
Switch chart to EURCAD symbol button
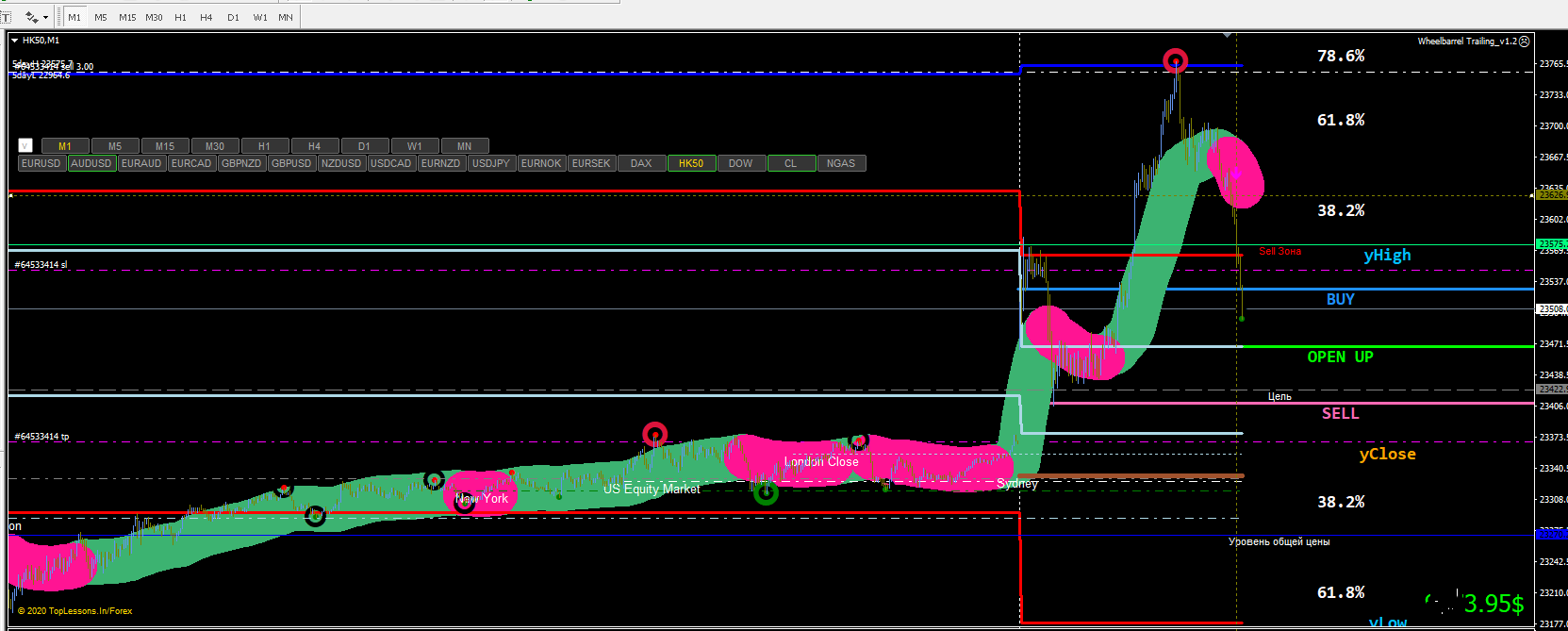tap(191, 163)
